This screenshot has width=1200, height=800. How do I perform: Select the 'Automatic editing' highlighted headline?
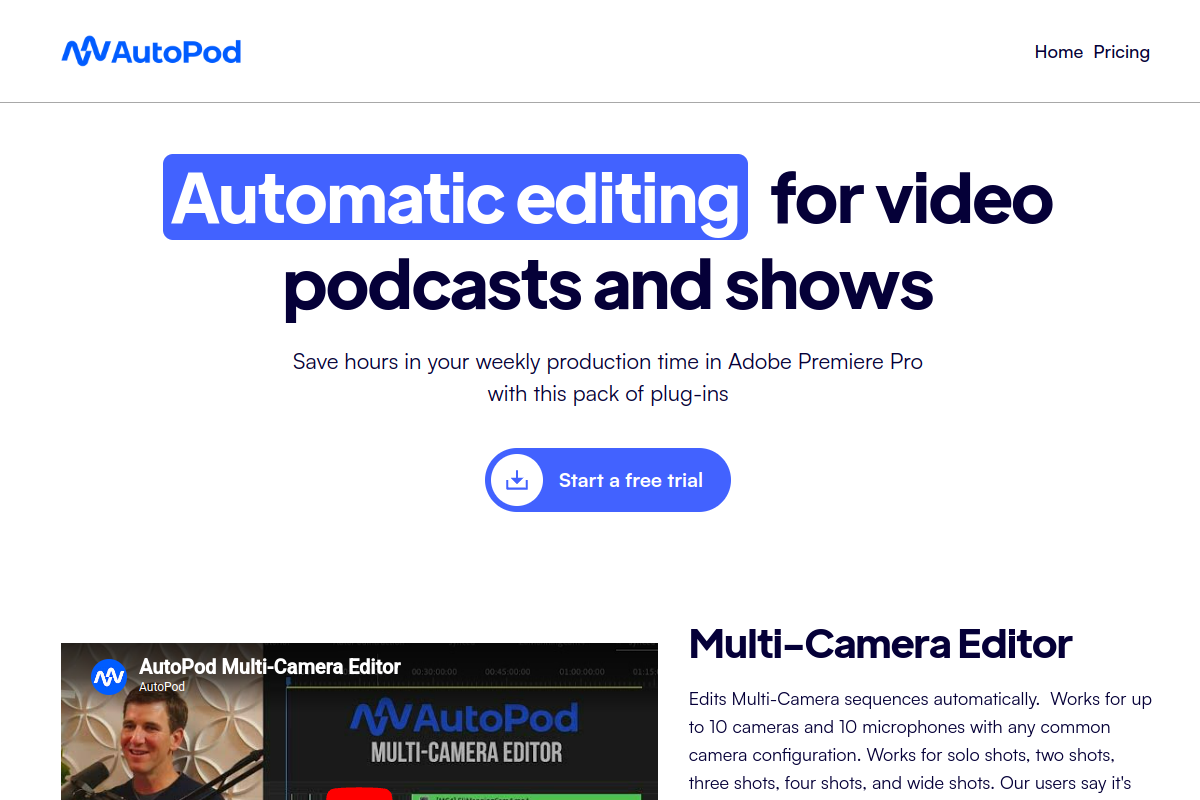(x=455, y=197)
